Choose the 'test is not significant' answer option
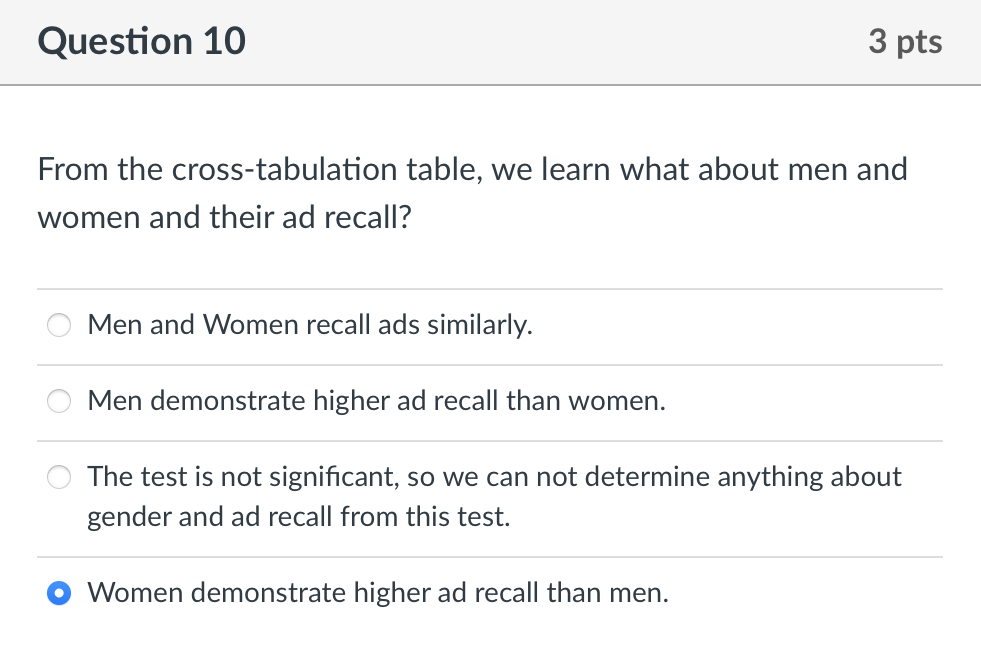The width and height of the screenshot is (981, 658). pyautogui.click(x=58, y=477)
